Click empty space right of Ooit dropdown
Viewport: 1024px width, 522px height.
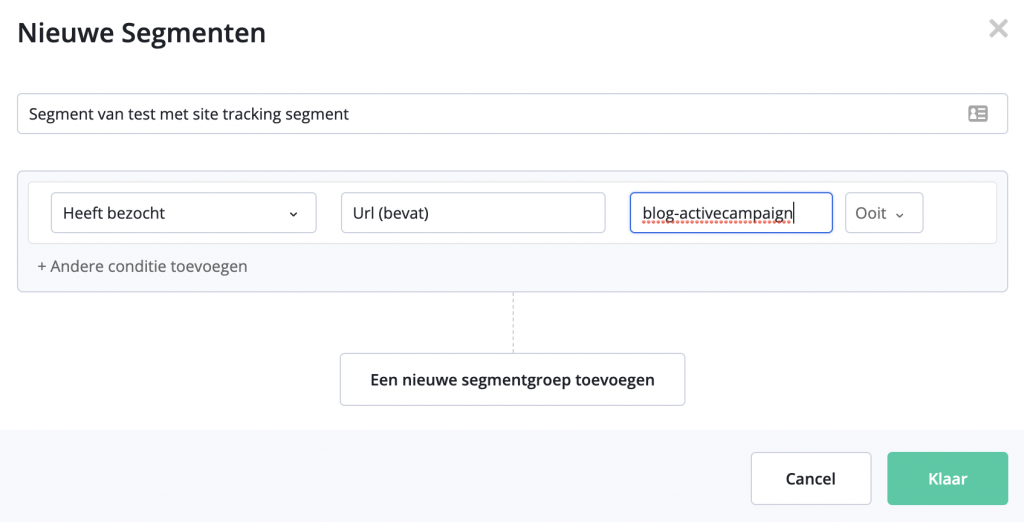pyautogui.click(x=959, y=213)
